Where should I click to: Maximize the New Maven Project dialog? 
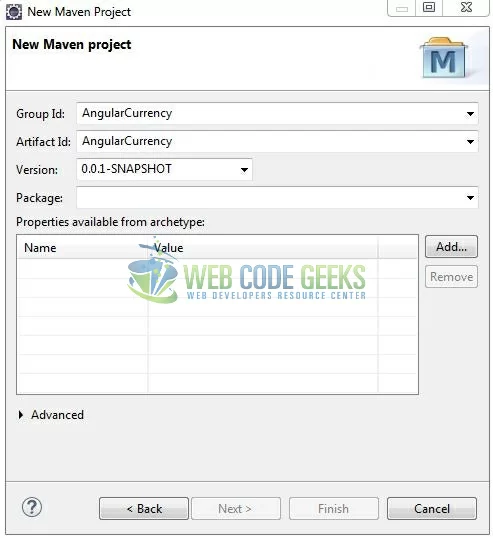(x=429, y=8)
